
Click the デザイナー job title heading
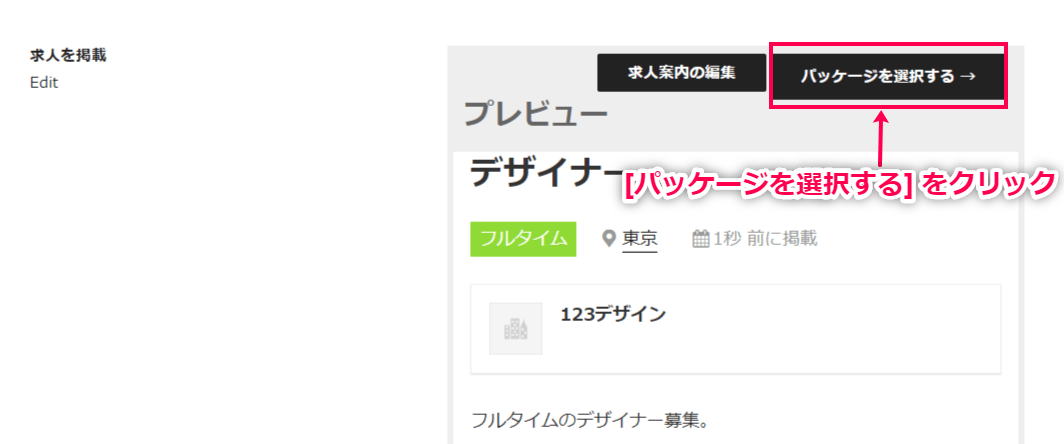pyautogui.click(x=545, y=174)
